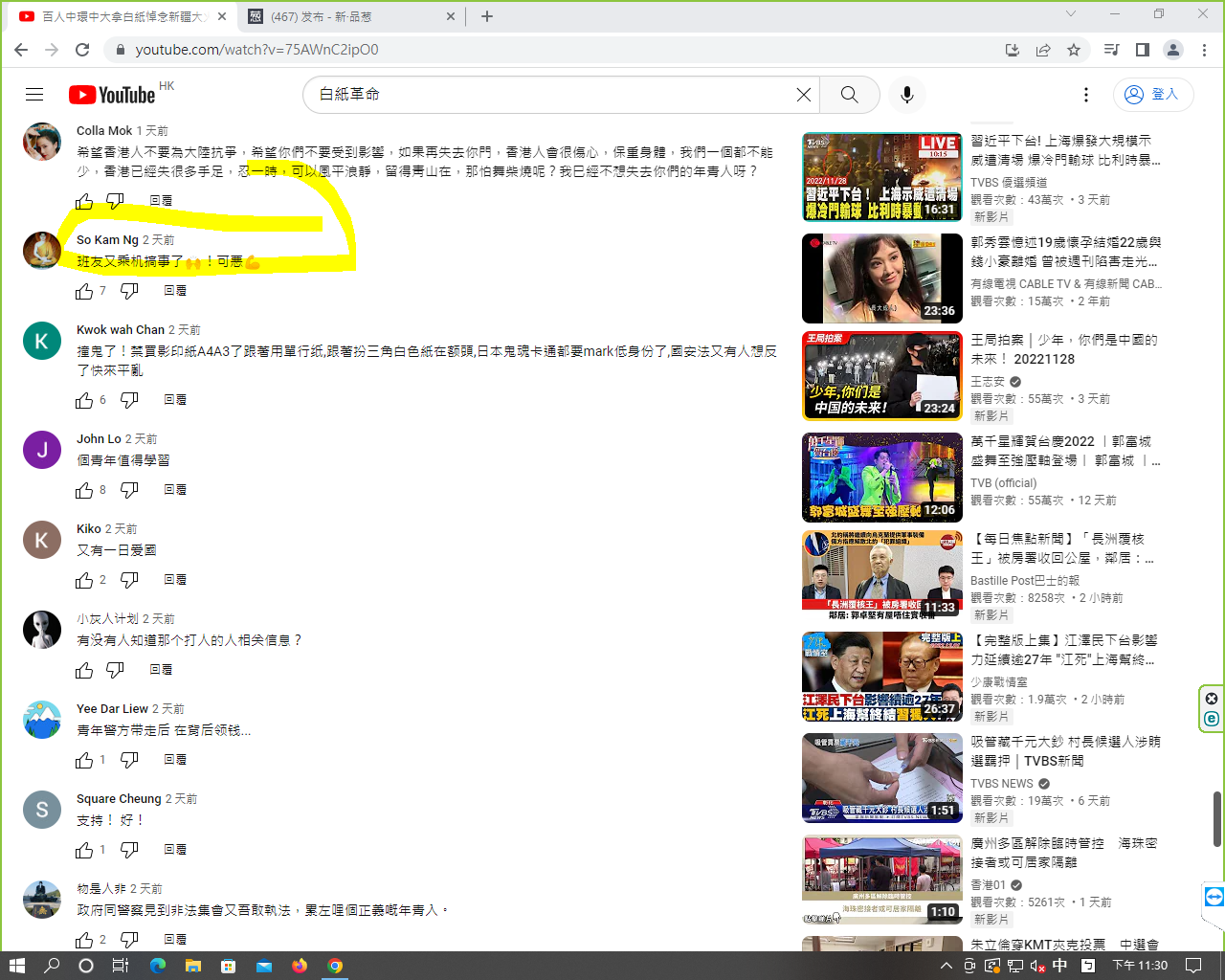Open Task View on taskbar

121,966
